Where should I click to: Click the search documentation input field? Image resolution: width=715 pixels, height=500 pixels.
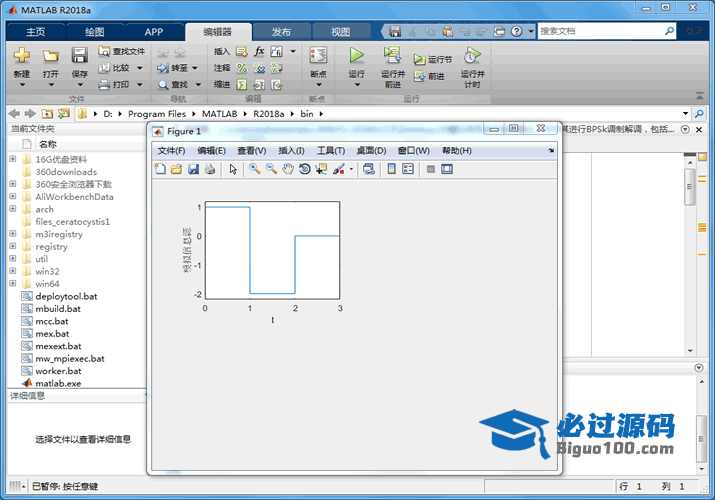(x=601, y=31)
